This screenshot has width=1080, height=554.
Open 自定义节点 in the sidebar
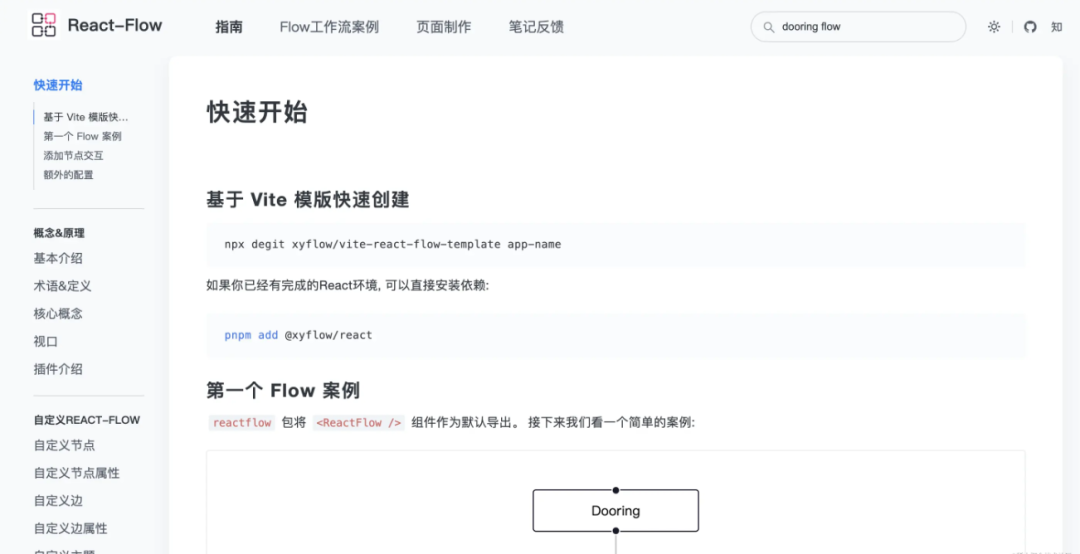coord(64,445)
